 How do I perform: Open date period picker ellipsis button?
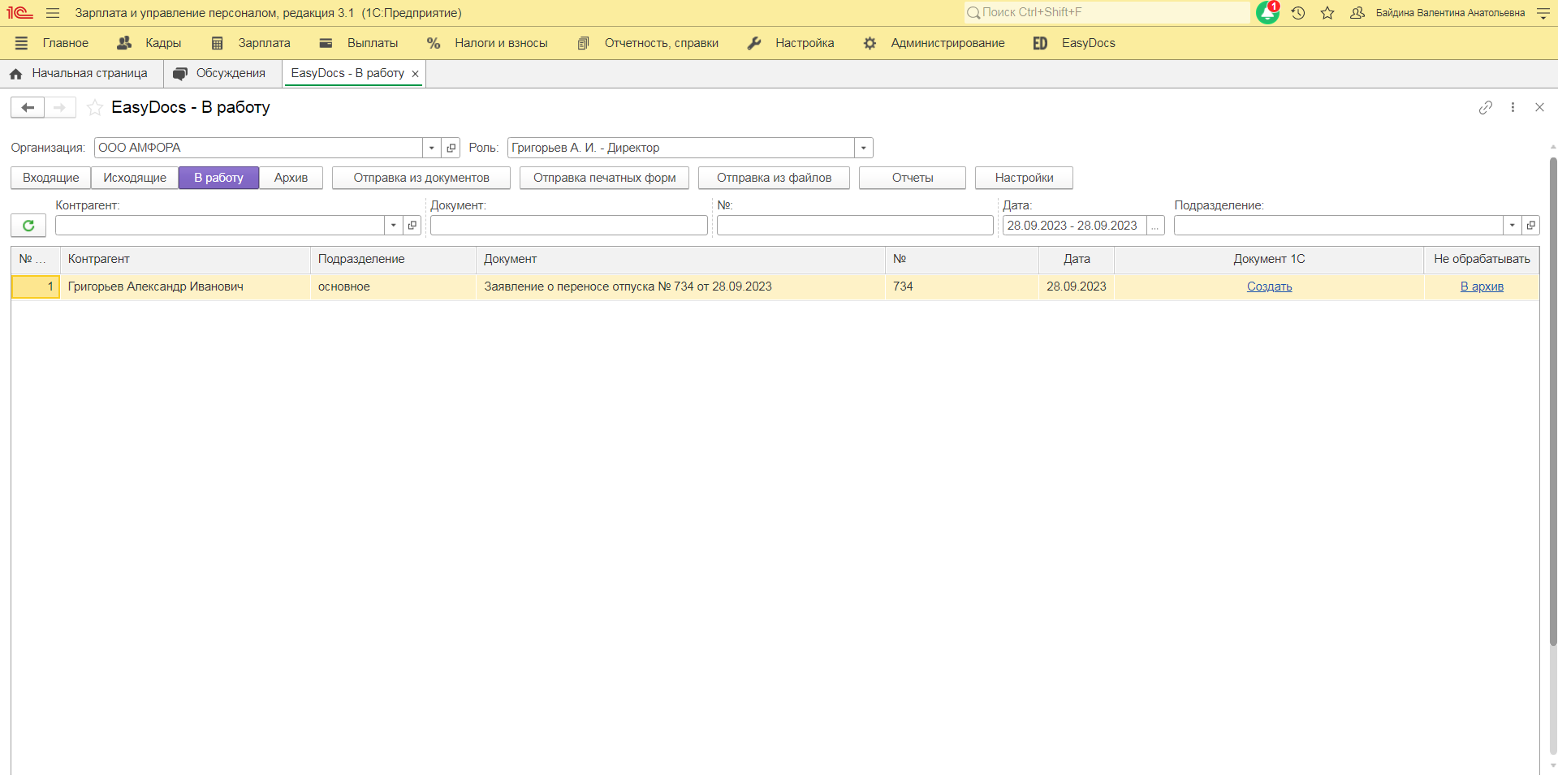1155,226
